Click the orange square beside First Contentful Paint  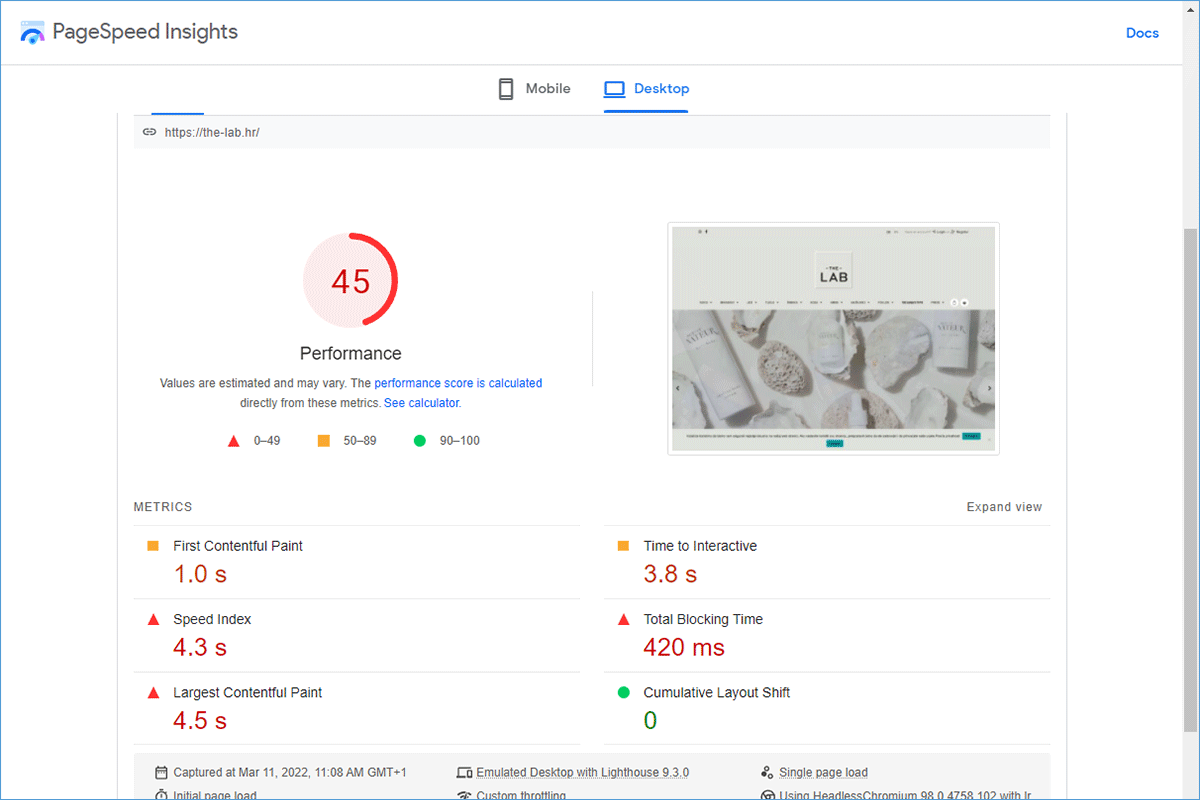153,546
